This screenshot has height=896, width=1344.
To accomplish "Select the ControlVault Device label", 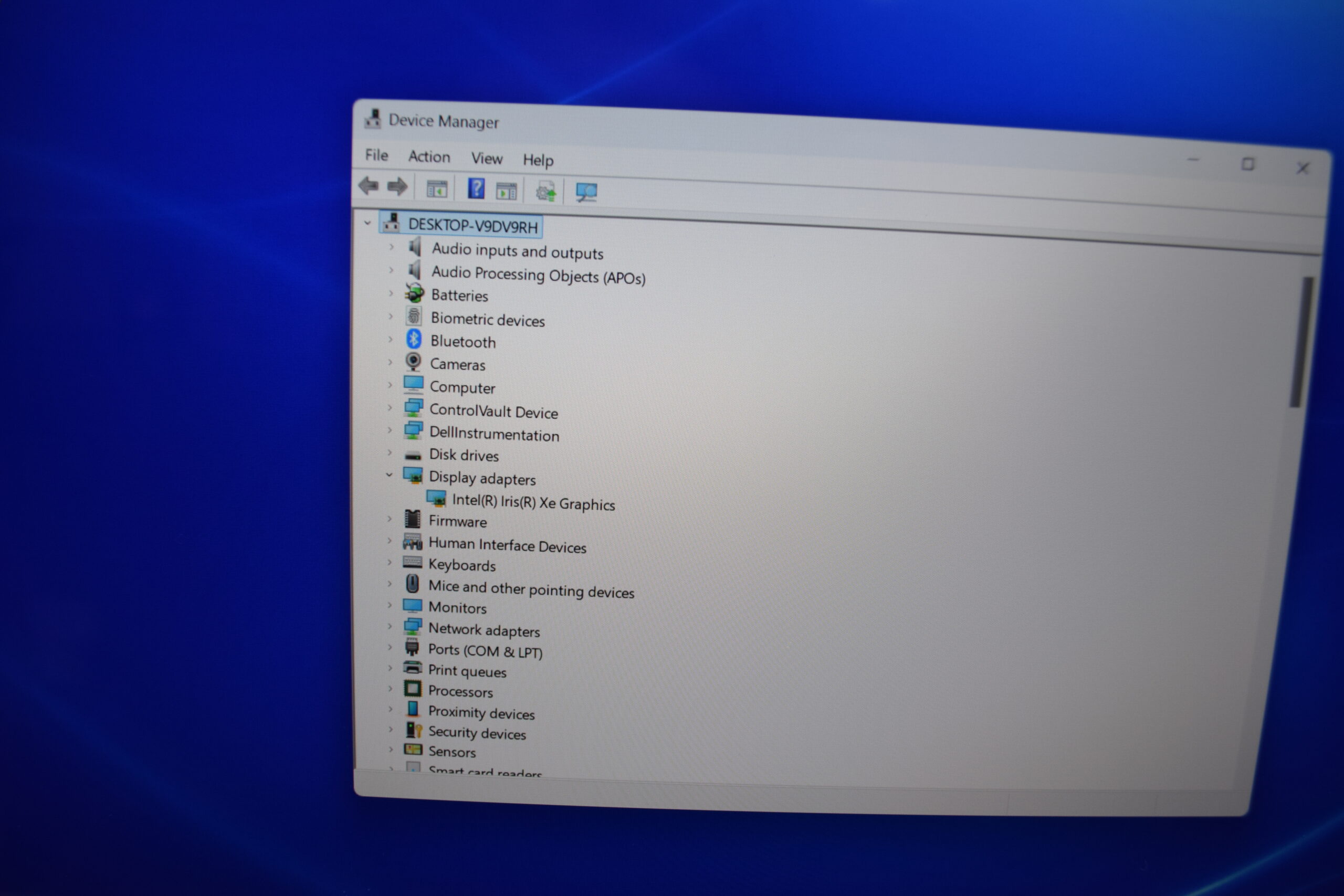I will [493, 412].
